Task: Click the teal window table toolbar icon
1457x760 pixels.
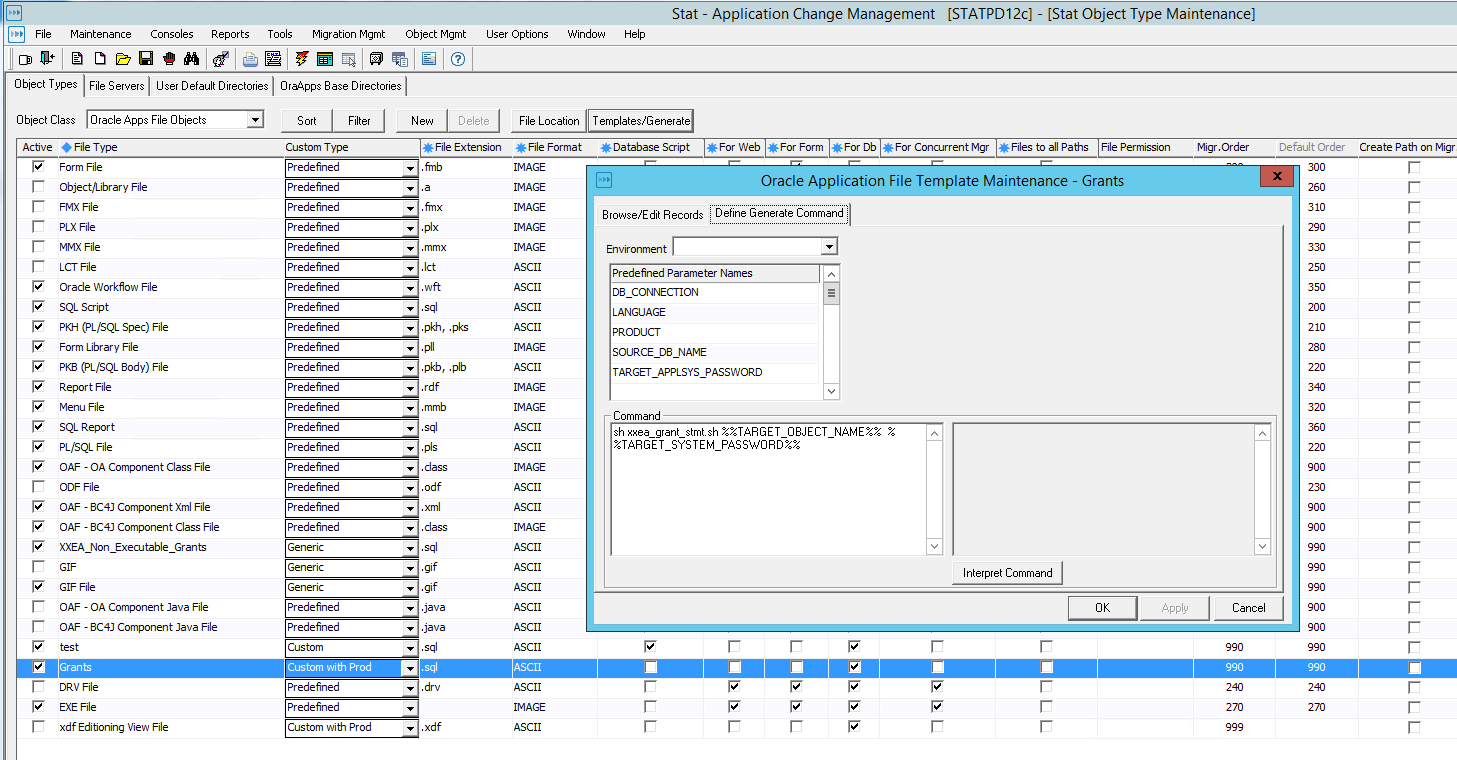Action: pos(325,59)
